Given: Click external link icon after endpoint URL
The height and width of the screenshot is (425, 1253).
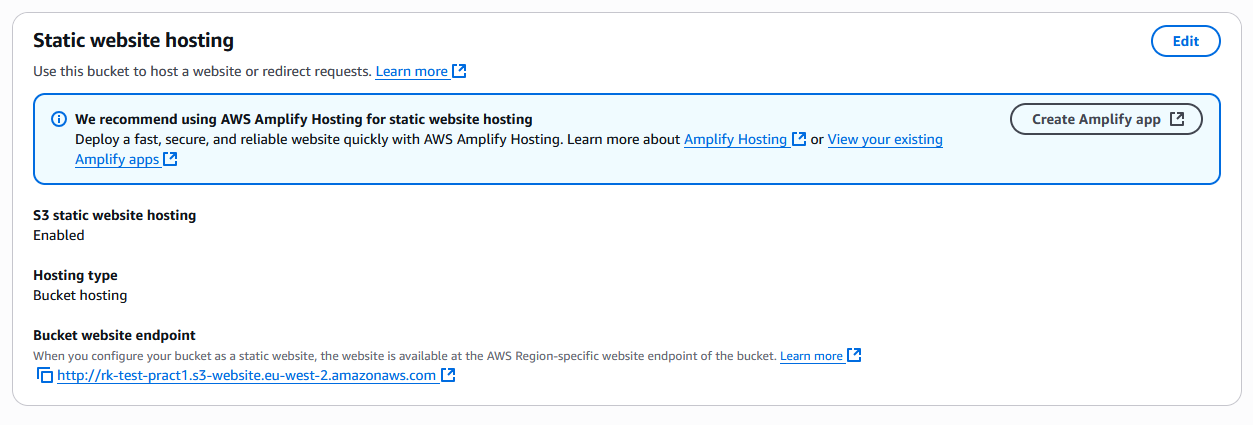Looking at the screenshot, I should tap(449, 376).
